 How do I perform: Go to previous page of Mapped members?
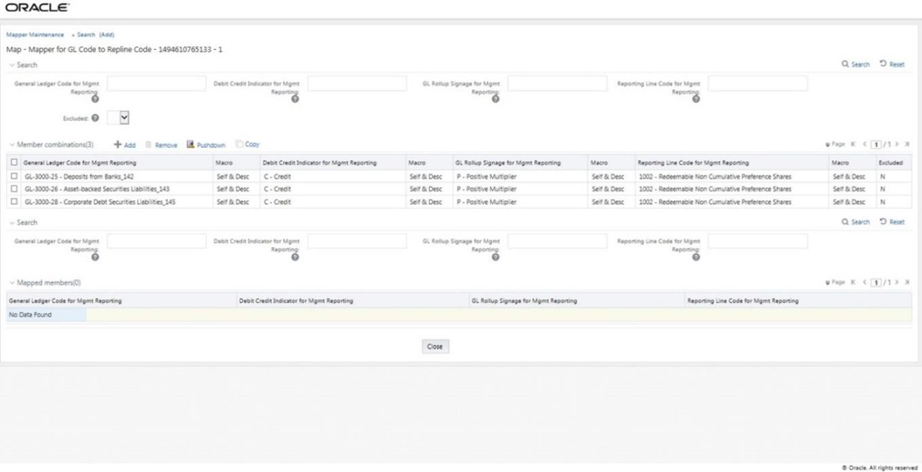[864, 282]
